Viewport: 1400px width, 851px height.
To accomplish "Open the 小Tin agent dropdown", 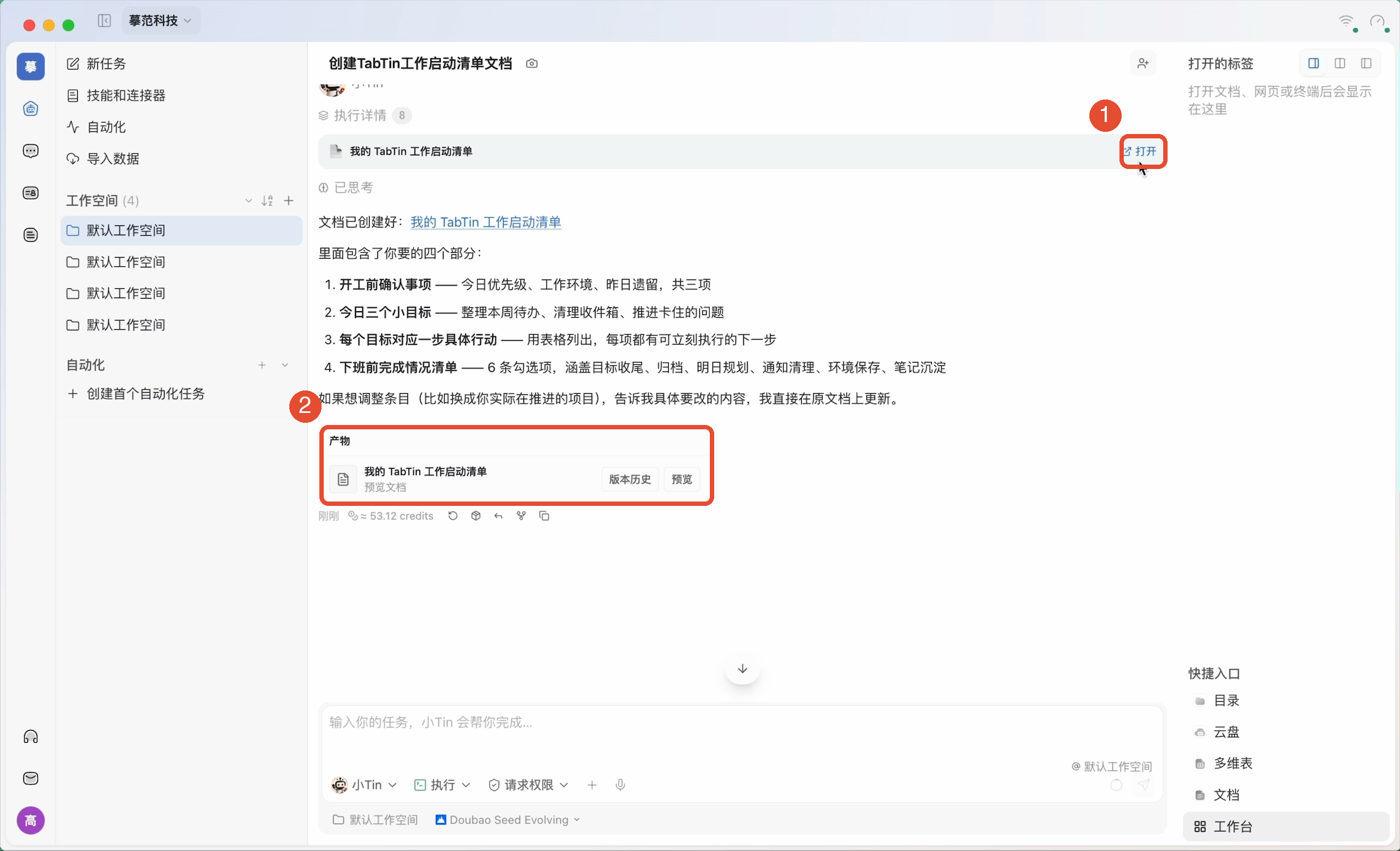I will point(364,785).
